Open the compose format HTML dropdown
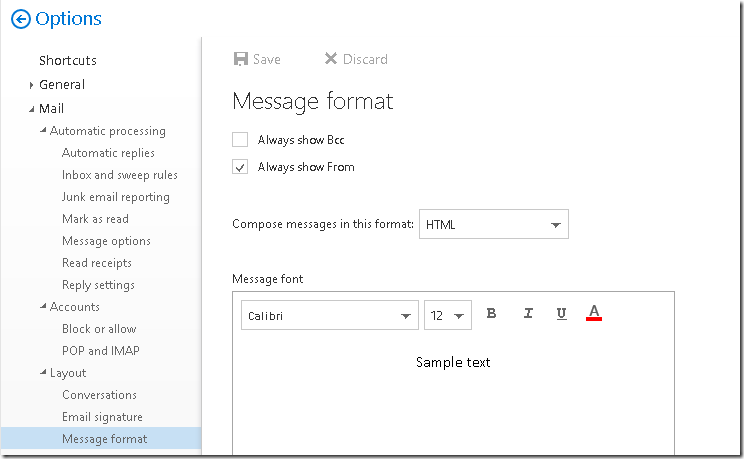 coord(493,224)
